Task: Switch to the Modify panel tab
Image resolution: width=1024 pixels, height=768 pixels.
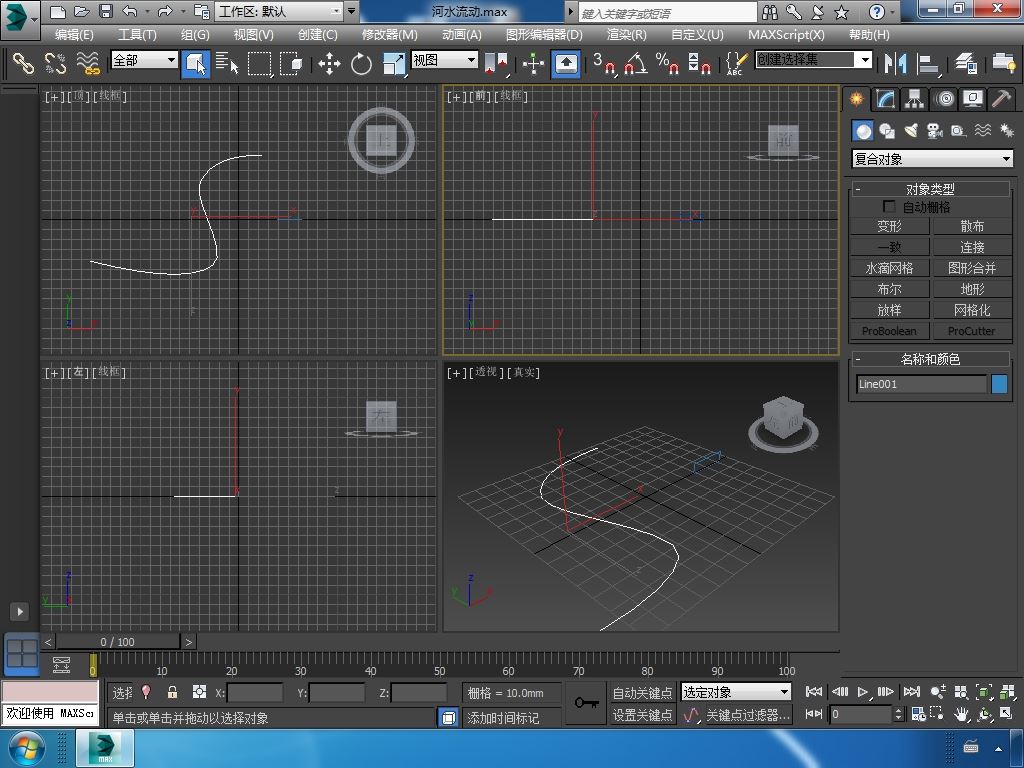Action: (x=885, y=99)
